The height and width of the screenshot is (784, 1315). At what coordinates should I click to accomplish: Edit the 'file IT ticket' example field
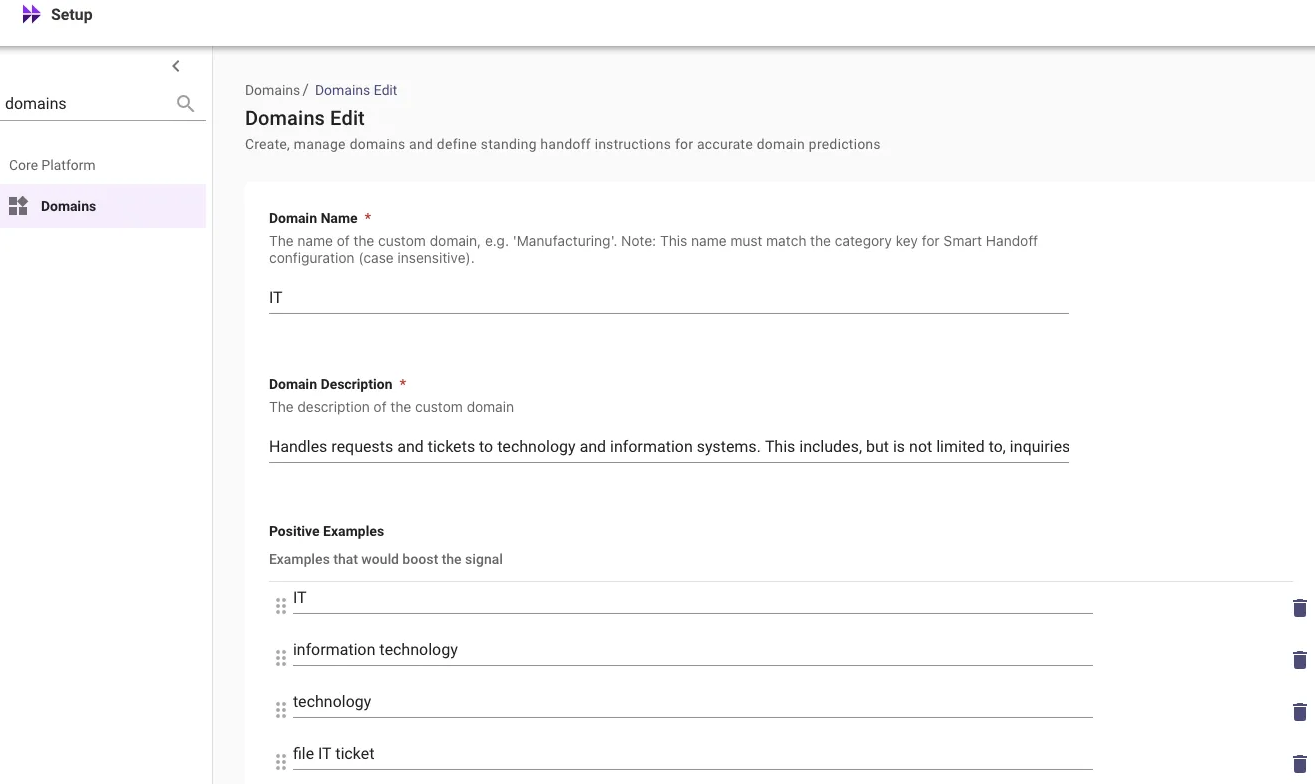pyautogui.click(x=692, y=755)
